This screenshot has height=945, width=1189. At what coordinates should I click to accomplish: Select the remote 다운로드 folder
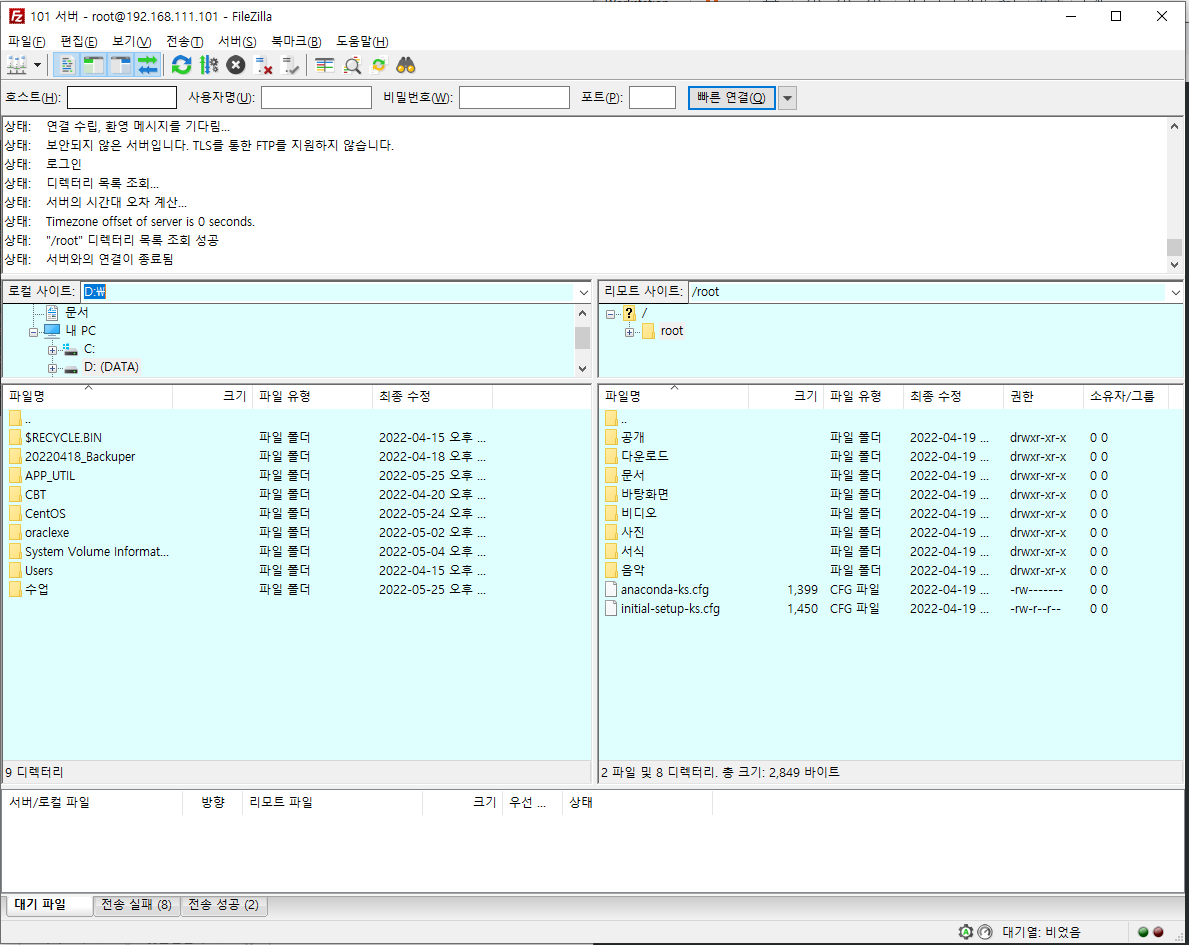[645, 457]
